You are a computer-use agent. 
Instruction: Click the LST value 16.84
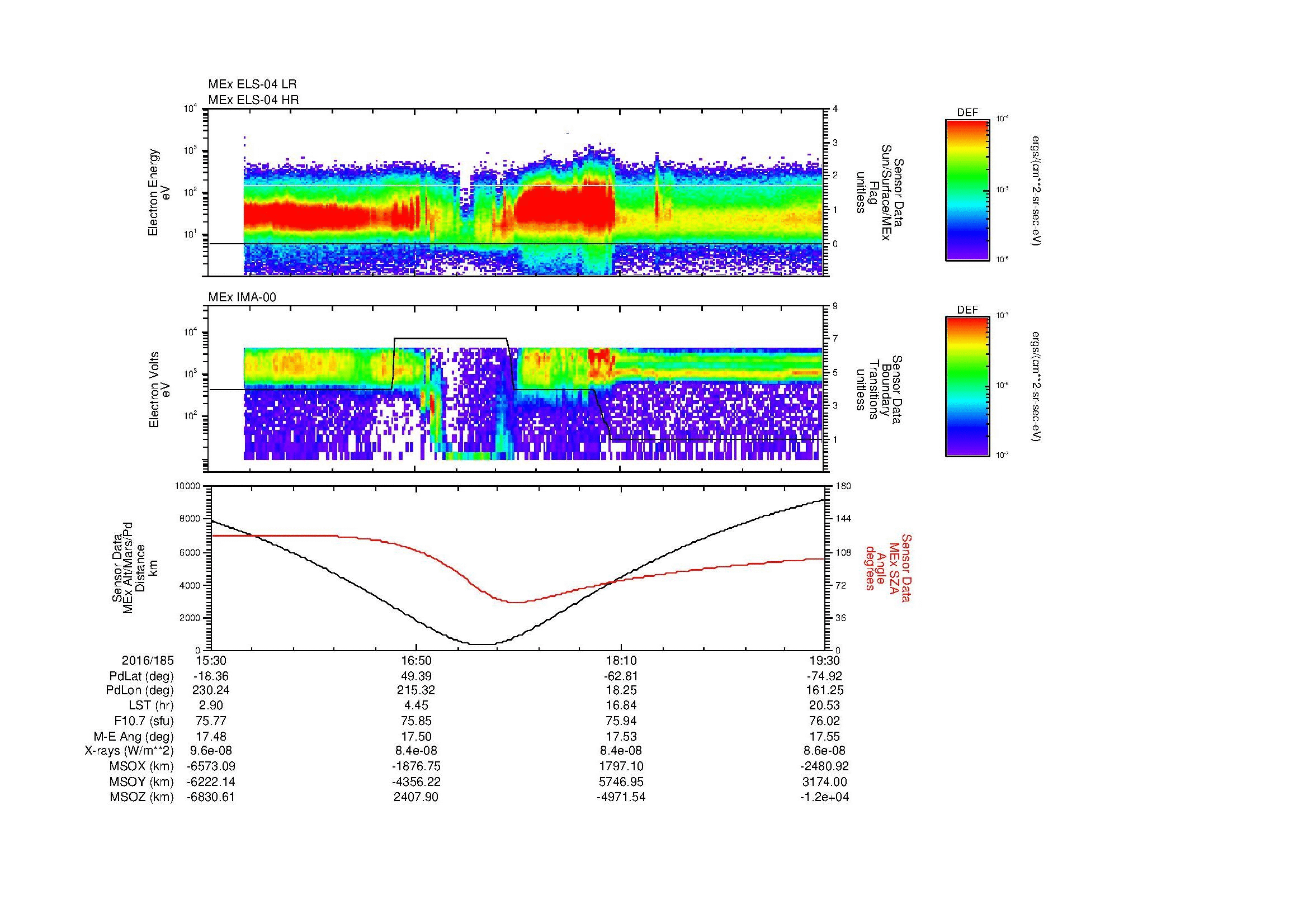pyautogui.click(x=621, y=706)
